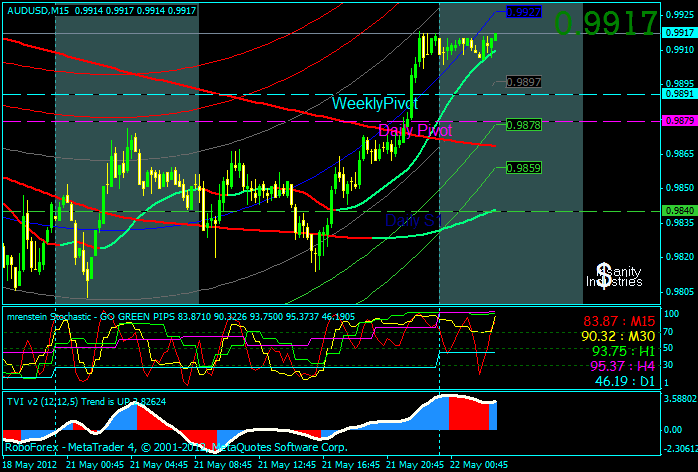Click the cyan 0.9891 price axis tag

pyautogui.click(x=678, y=93)
